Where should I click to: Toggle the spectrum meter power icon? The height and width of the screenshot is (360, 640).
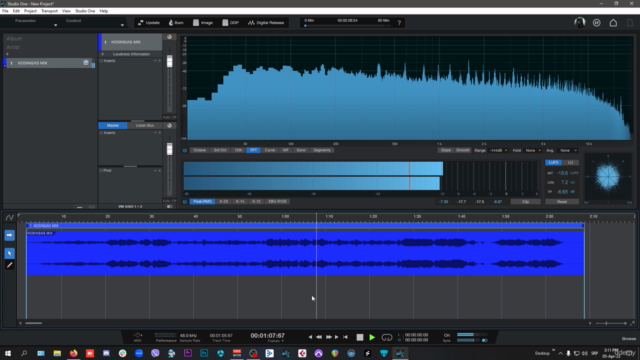(x=185, y=150)
